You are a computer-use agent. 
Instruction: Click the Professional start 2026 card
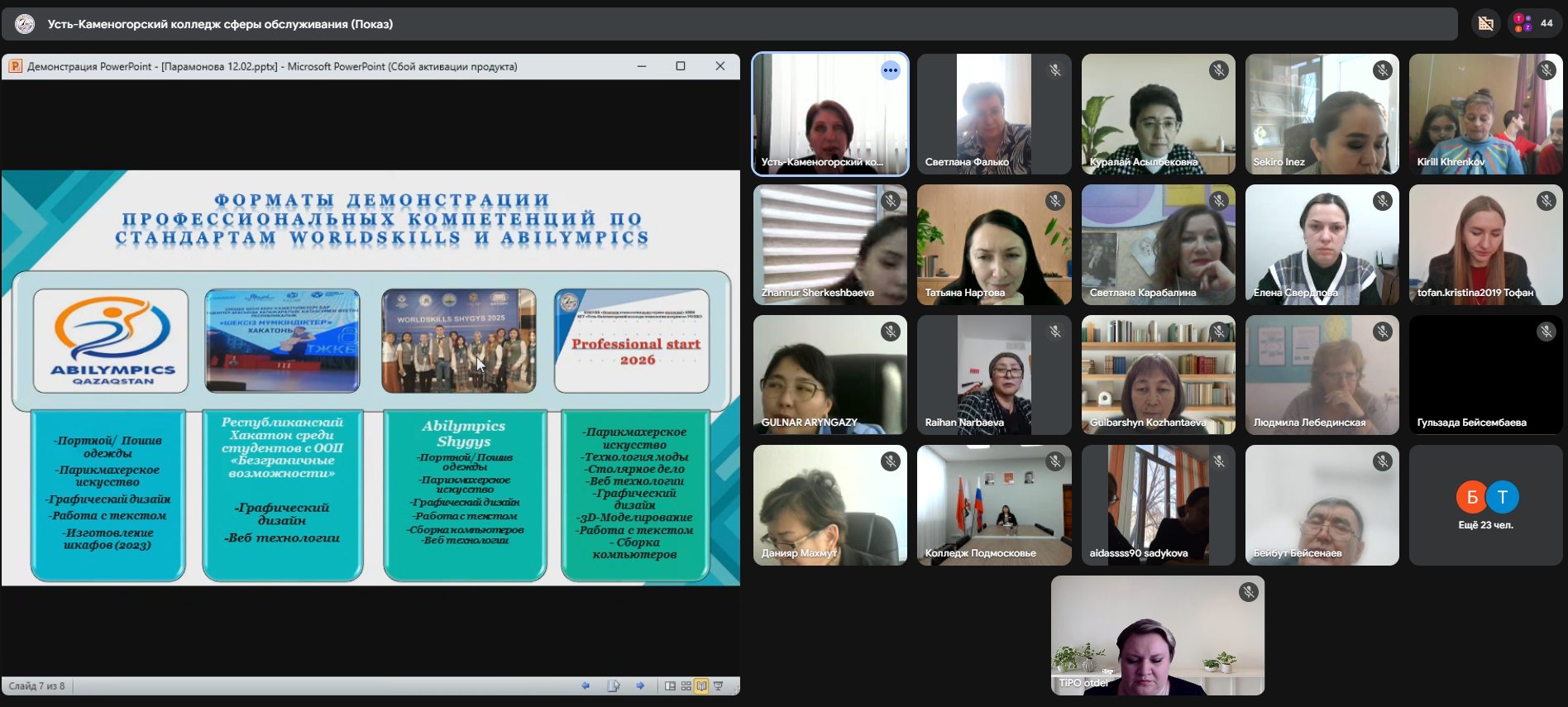(633, 341)
